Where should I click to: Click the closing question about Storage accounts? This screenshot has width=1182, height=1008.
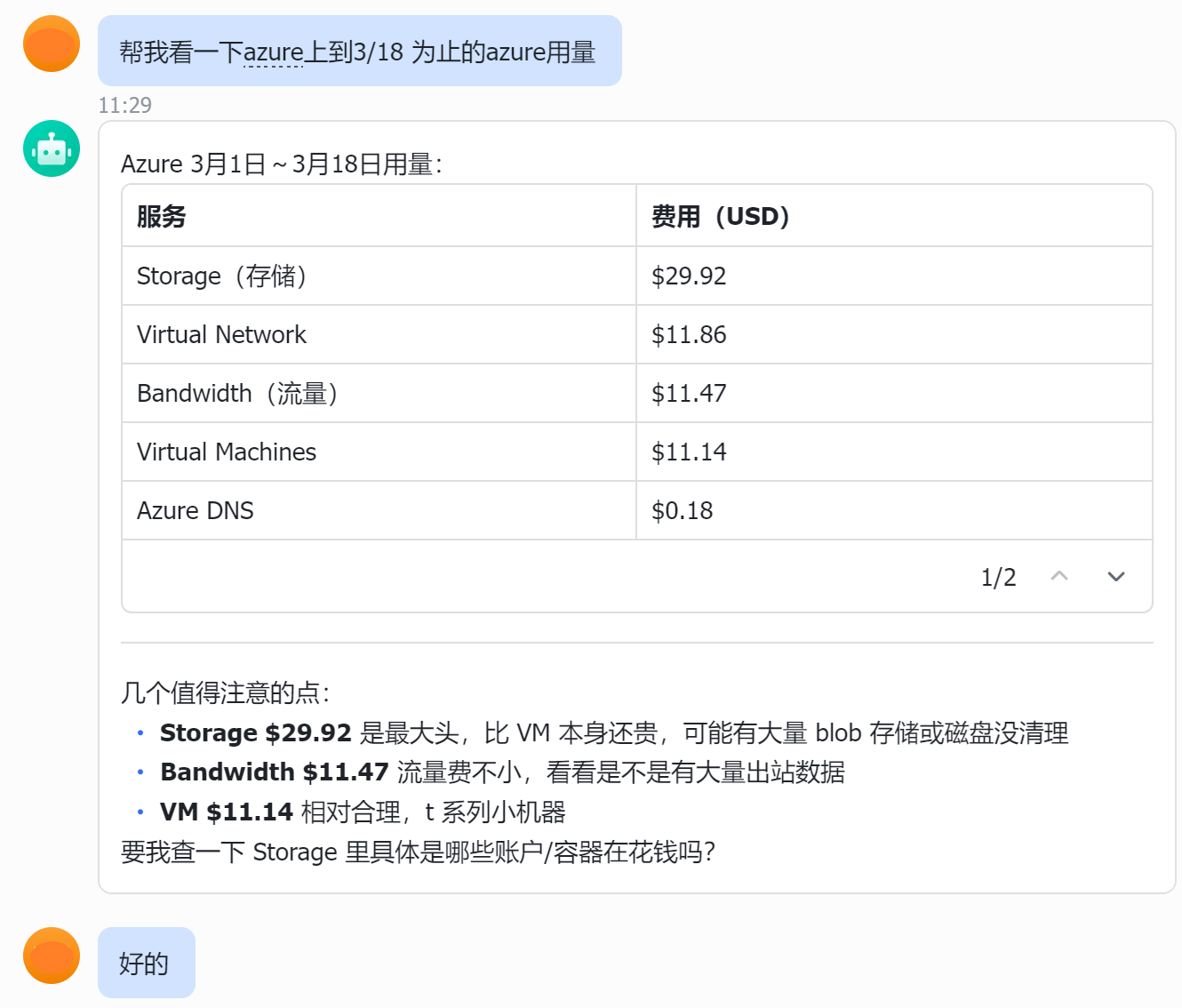tap(418, 852)
